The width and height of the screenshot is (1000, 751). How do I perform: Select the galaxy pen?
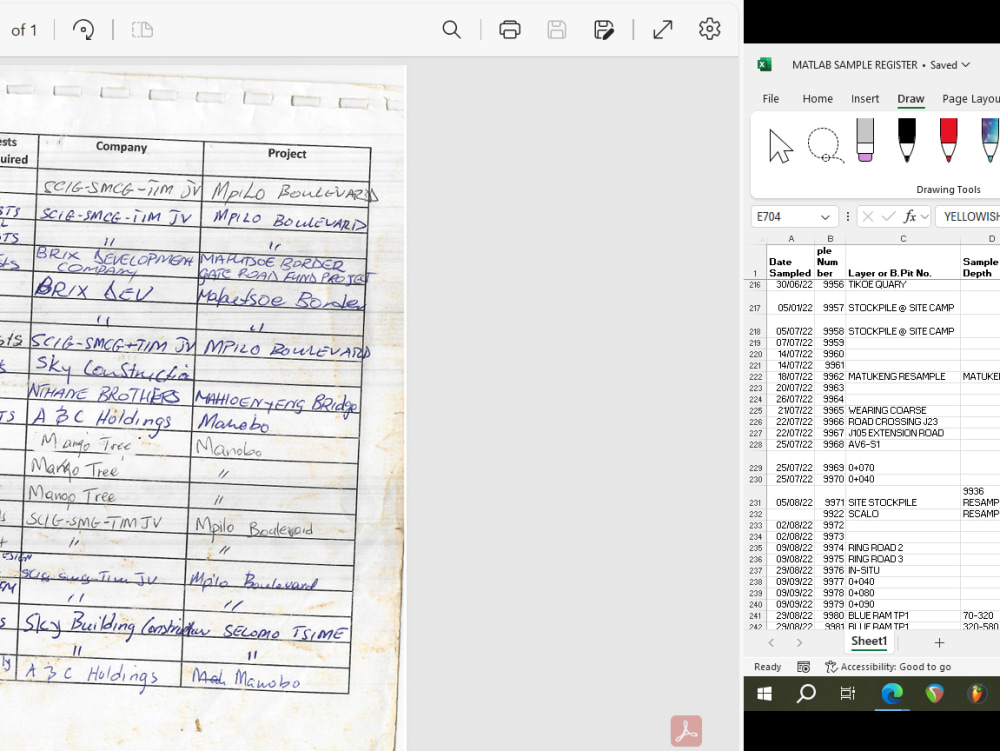pos(990,140)
